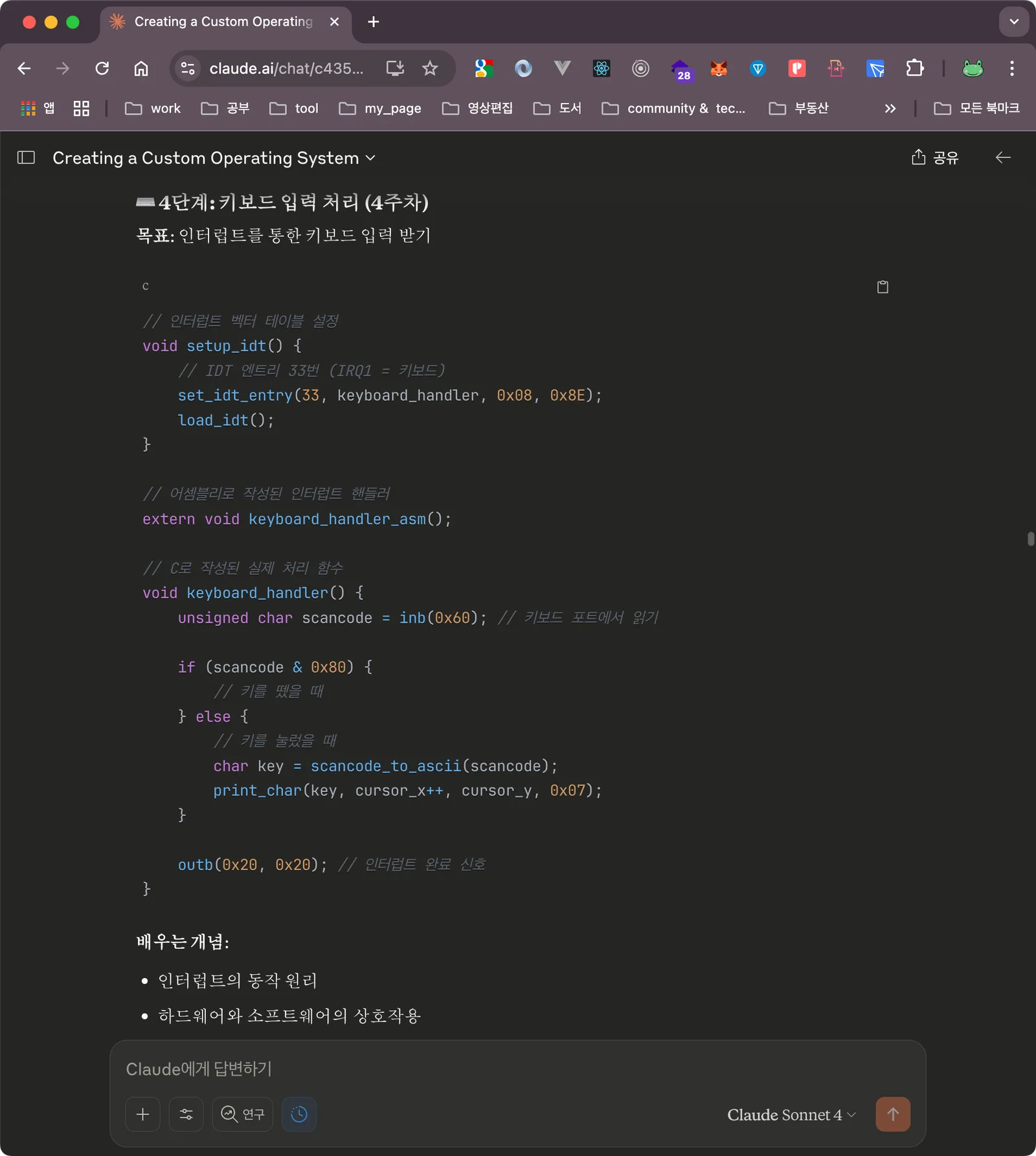The height and width of the screenshot is (1156, 1036).
Task: Open the browser extensions puzzle icon
Action: (915, 69)
